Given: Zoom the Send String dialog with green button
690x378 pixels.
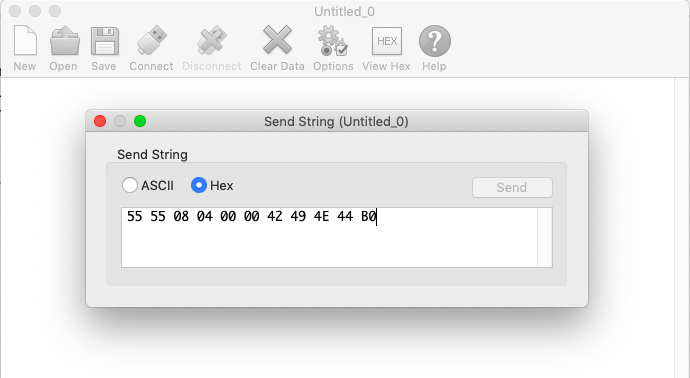Looking at the screenshot, I should pos(140,121).
